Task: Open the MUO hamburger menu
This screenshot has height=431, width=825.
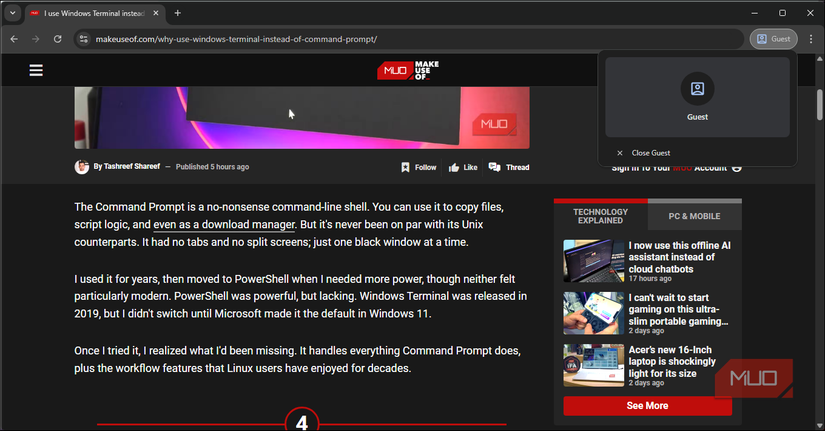Action: pos(36,70)
